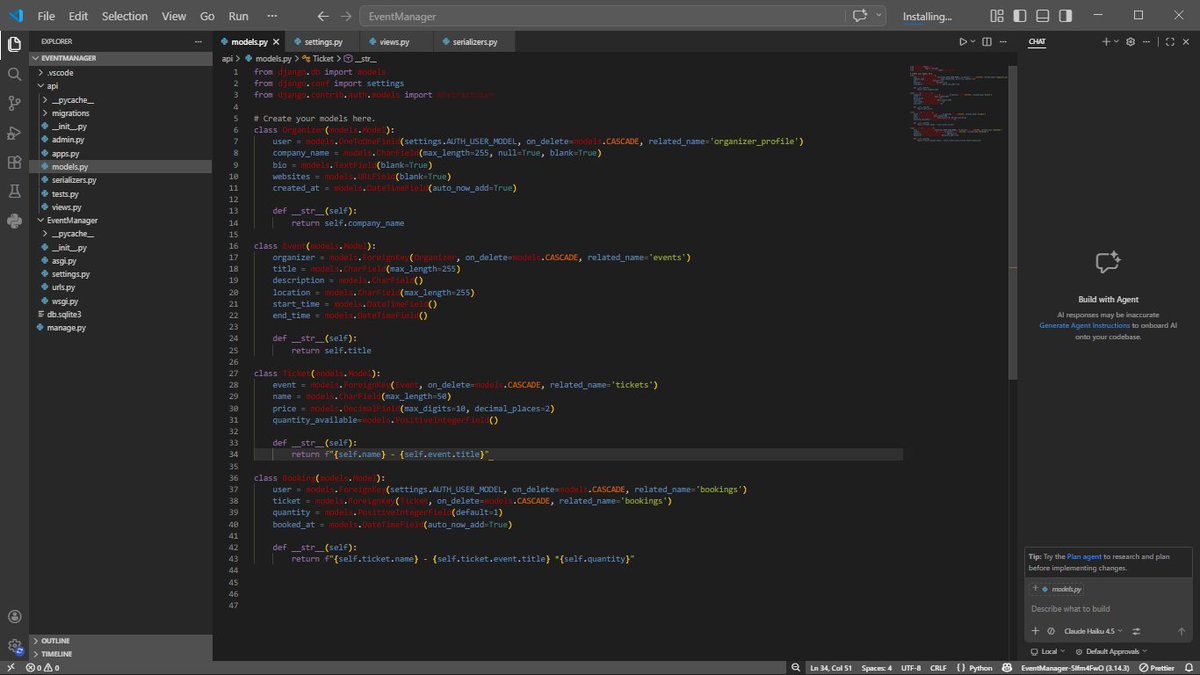Open the Selection menu

tap(125, 16)
